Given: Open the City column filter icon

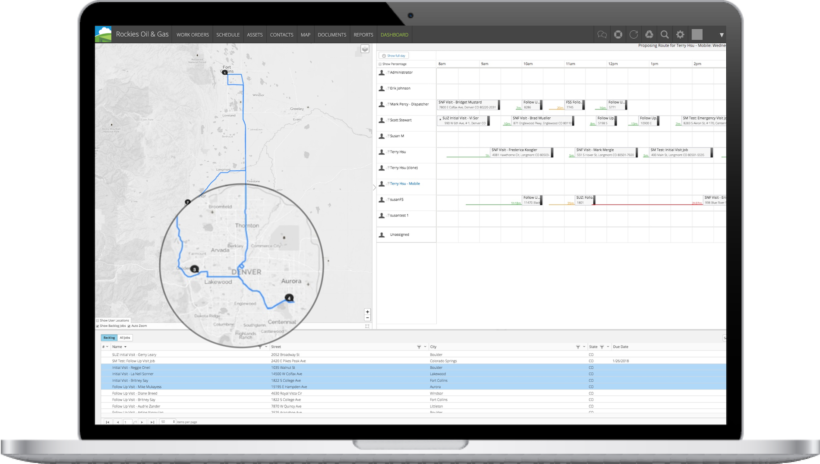Looking at the screenshot, I should click(x=578, y=347).
